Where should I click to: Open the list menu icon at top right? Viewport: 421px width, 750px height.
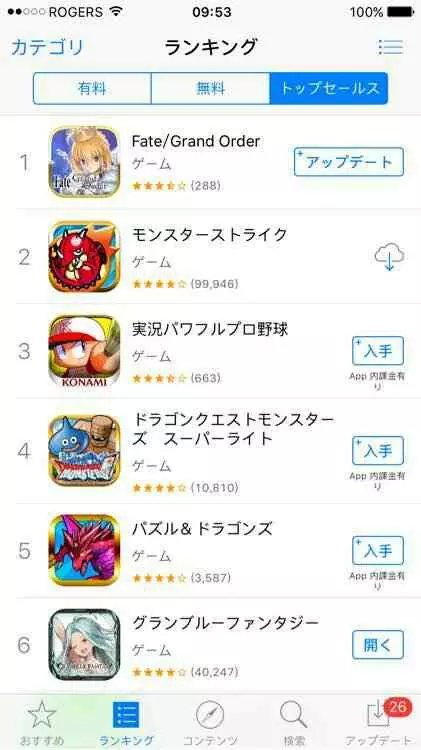click(390, 47)
